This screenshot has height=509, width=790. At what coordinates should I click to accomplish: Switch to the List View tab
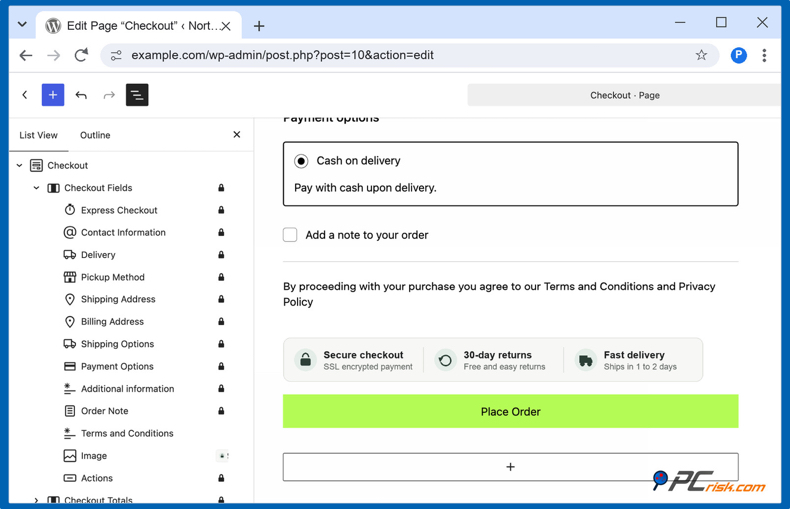pyautogui.click(x=38, y=135)
